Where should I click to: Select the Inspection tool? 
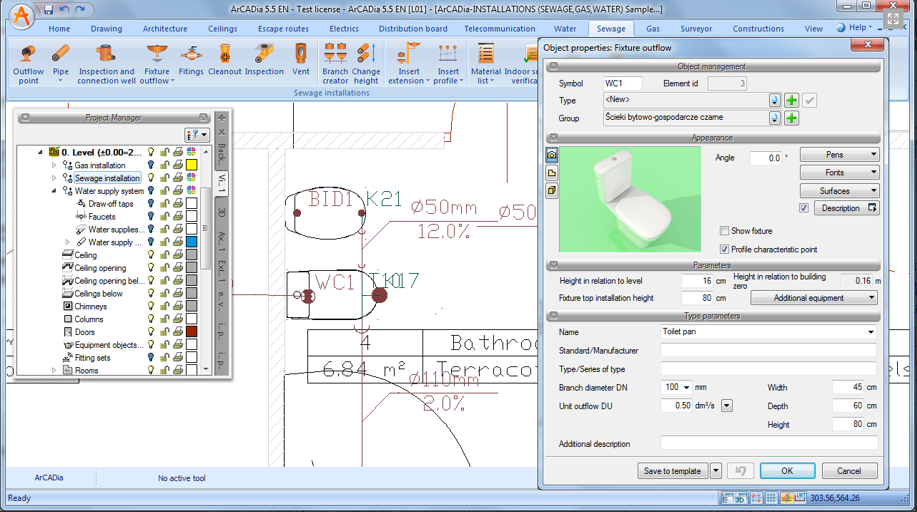click(x=264, y=60)
